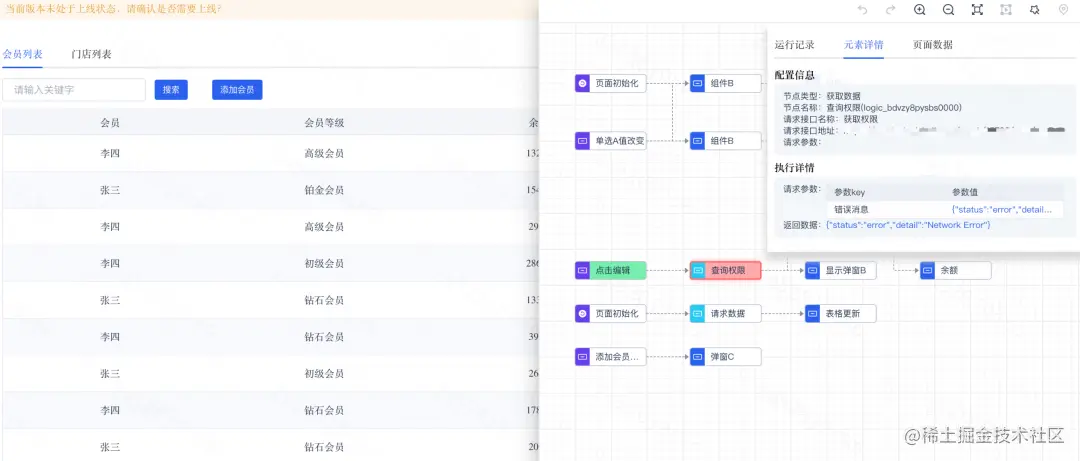Click the 会员 column header

(110, 123)
